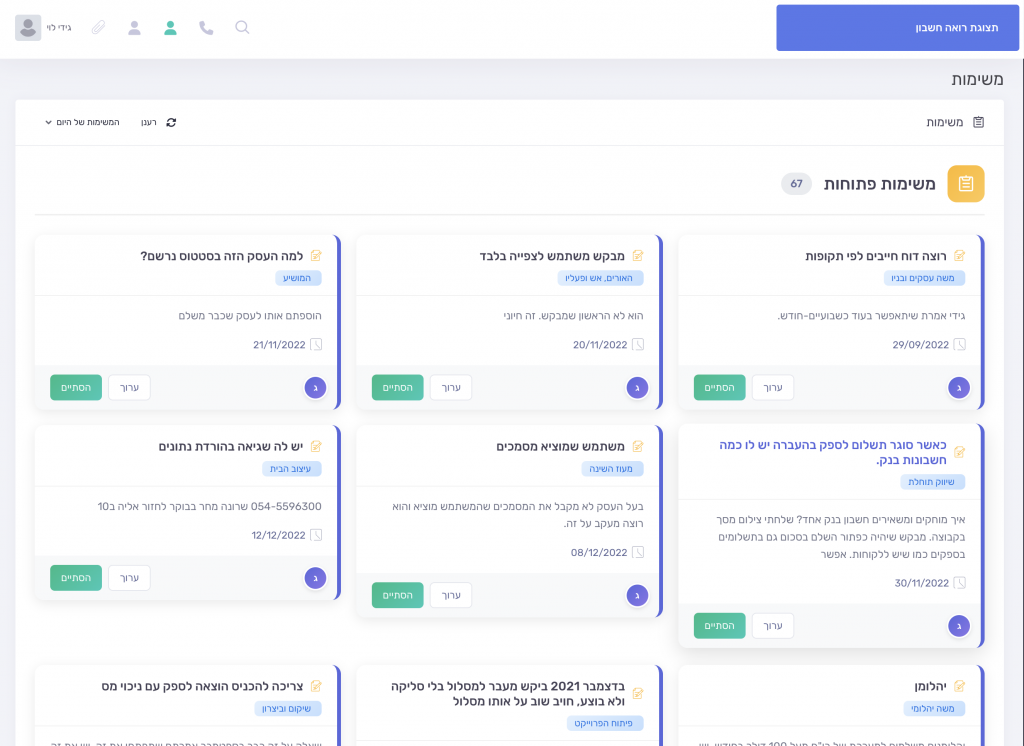This screenshot has width=1024, height=746.
Task: Click the calendar icon next to 12/12/2022
Action: click(x=316, y=535)
